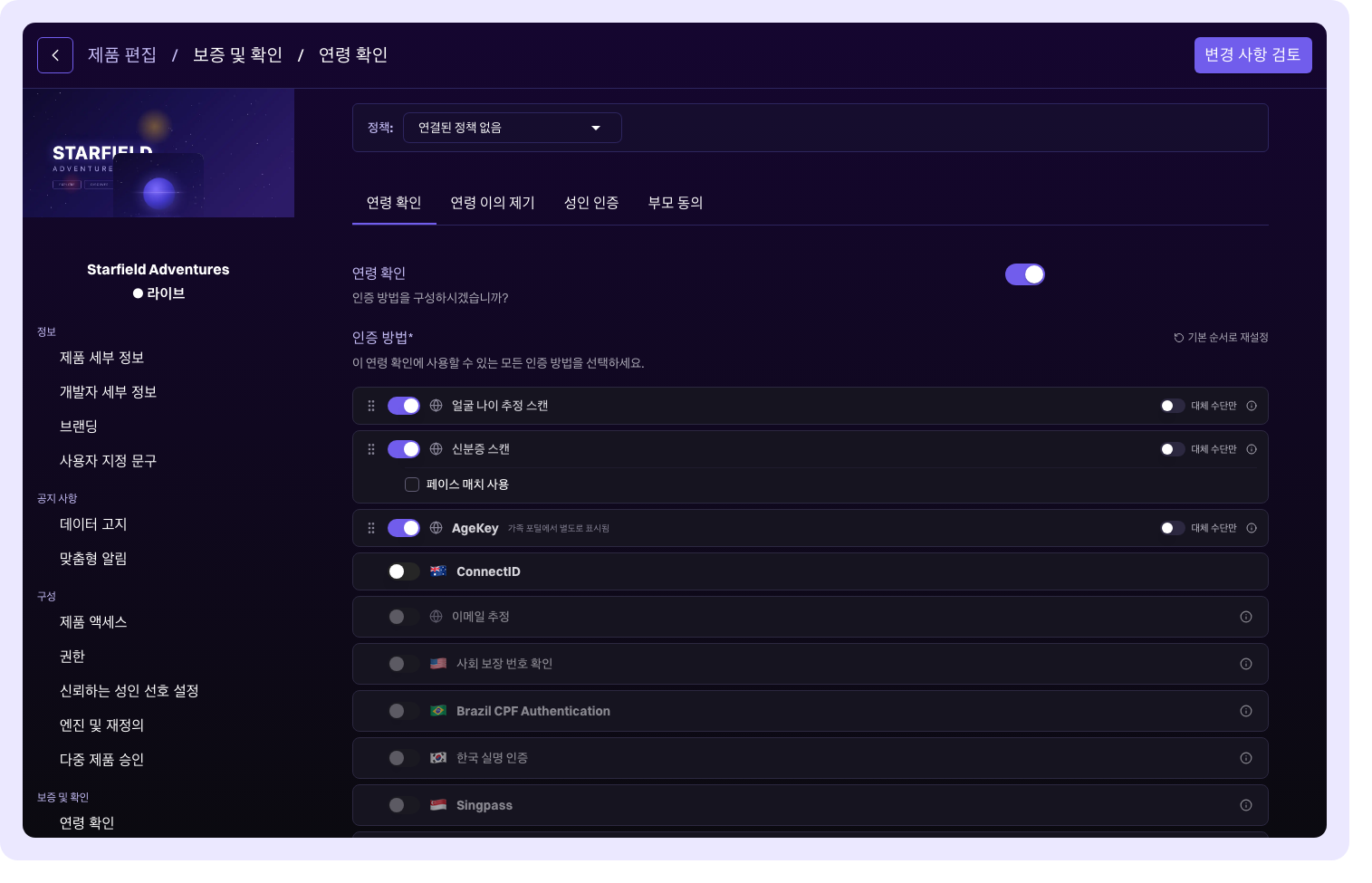Click Brazil flag icon beside Brazil CPF Authentication
The image size is (1372, 883).
[x=438, y=711]
